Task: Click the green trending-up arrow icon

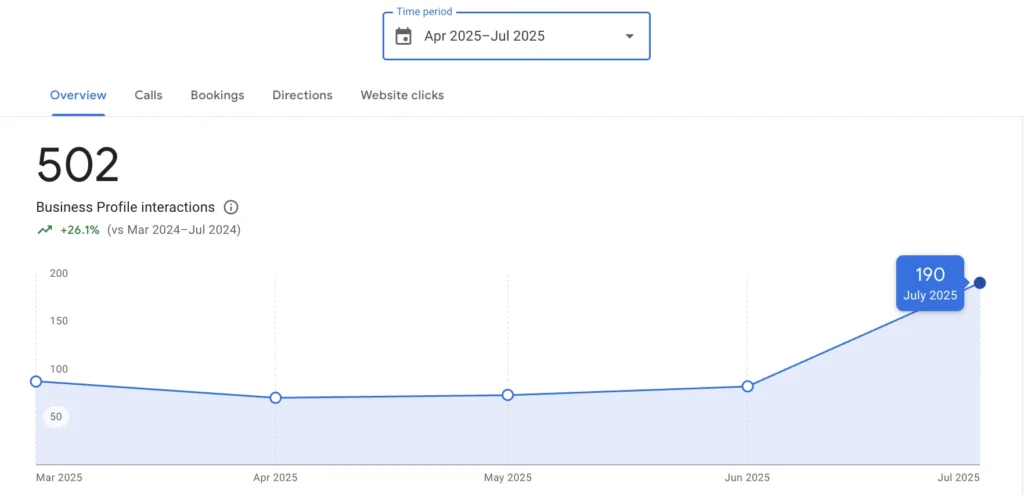Action: tap(44, 229)
